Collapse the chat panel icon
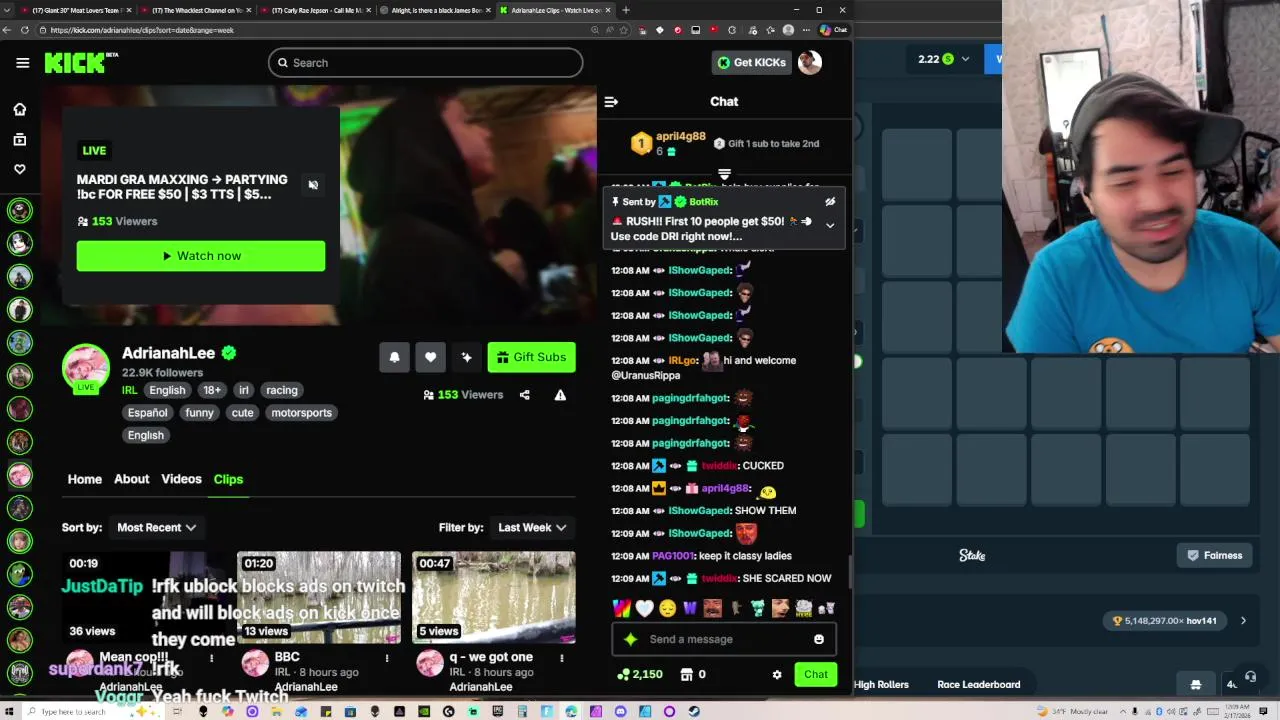Image resolution: width=1280 pixels, height=720 pixels. point(611,101)
